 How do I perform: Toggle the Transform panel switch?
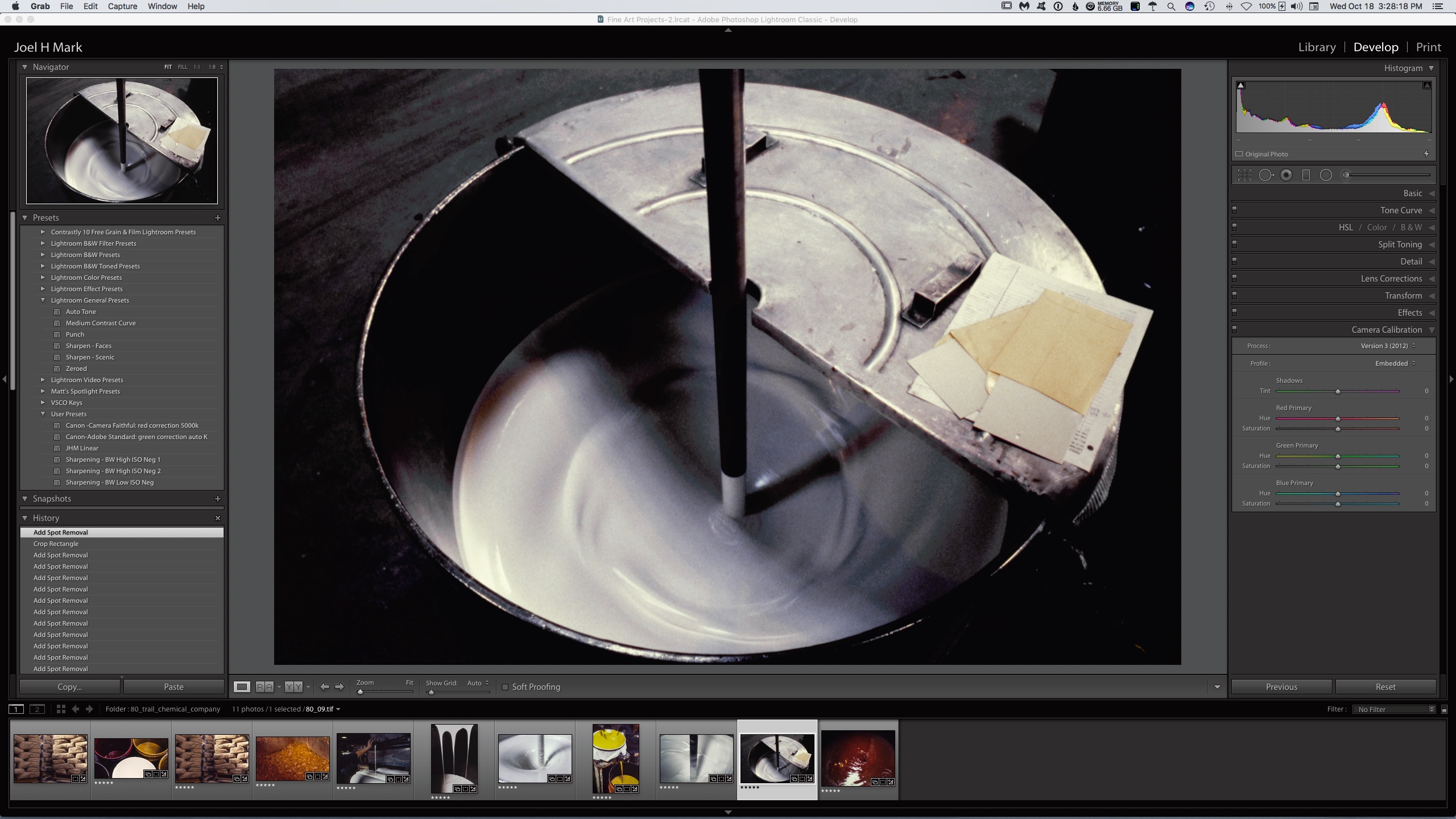click(x=1235, y=295)
